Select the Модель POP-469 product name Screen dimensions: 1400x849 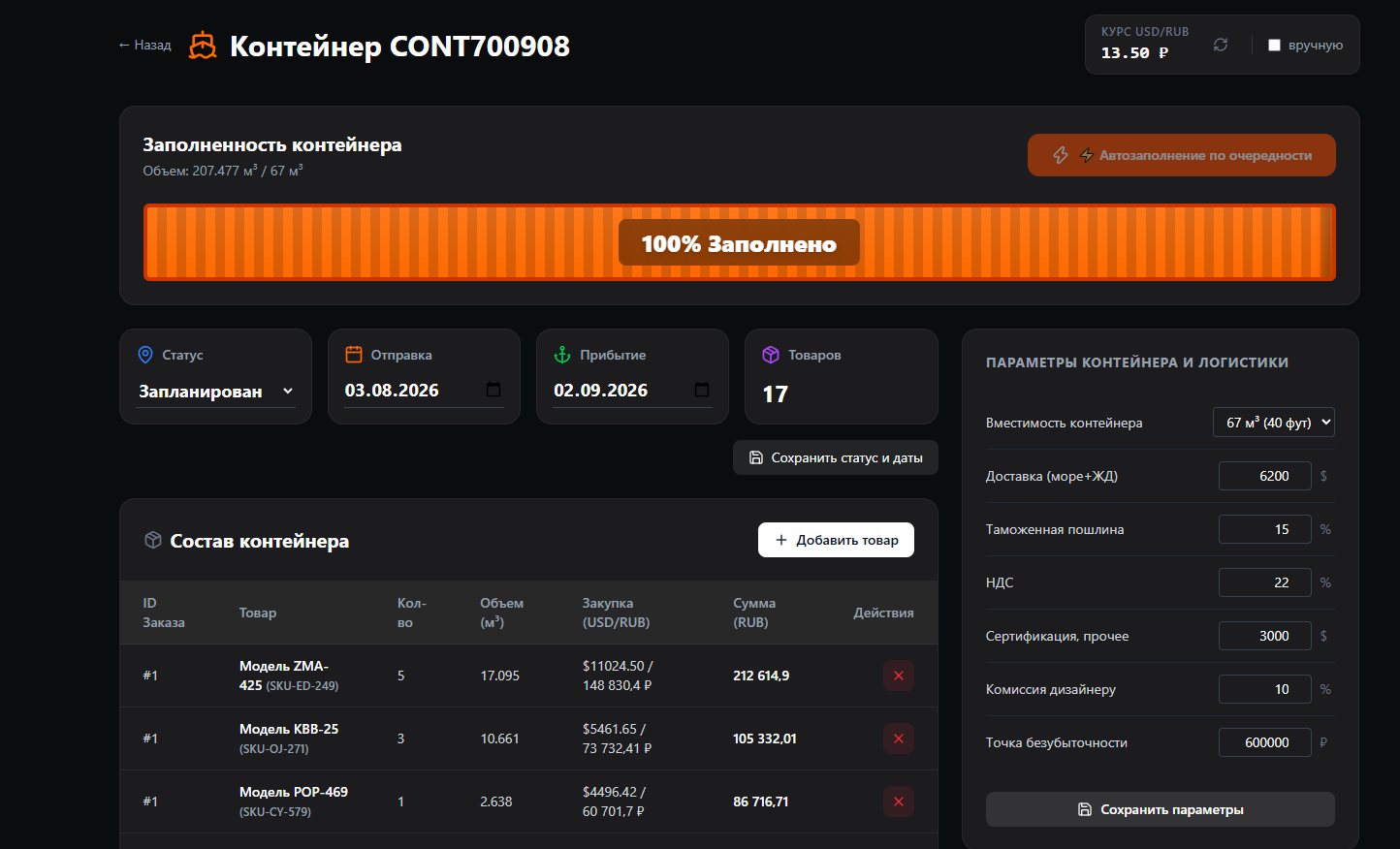click(294, 792)
